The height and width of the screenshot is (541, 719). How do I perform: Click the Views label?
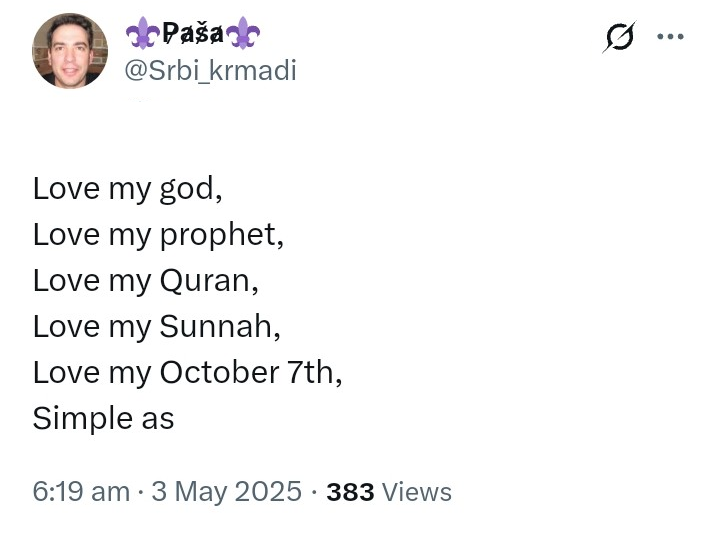[x=417, y=492]
